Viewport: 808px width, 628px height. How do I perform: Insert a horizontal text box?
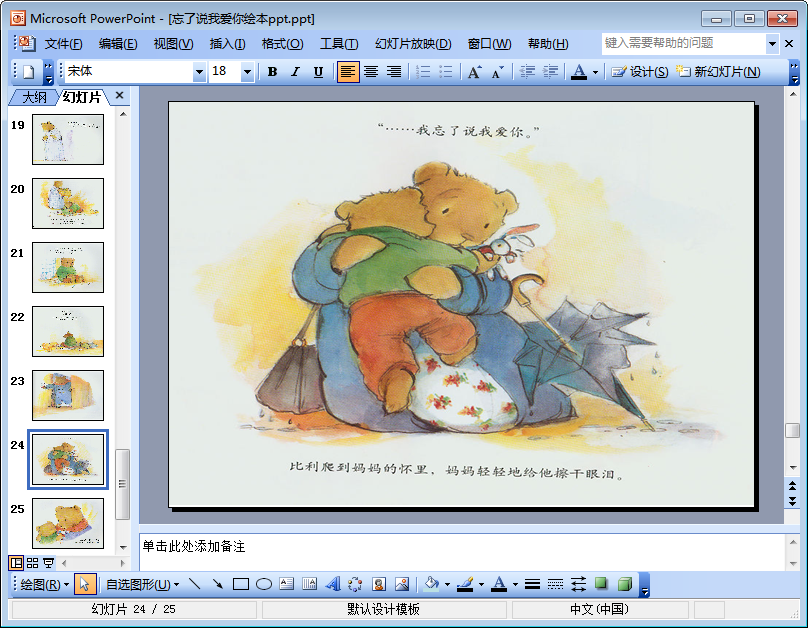[287, 584]
